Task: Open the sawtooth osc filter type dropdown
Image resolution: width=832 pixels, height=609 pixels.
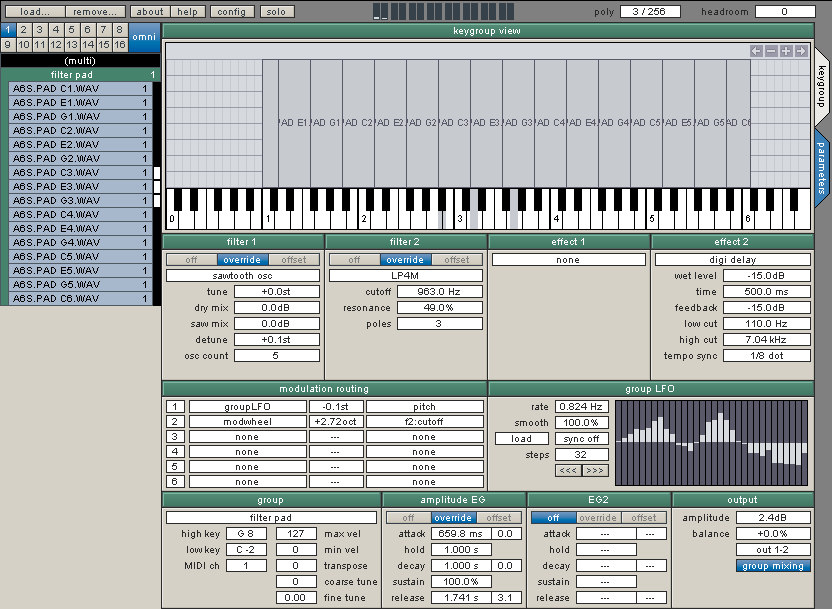Action: [x=243, y=275]
